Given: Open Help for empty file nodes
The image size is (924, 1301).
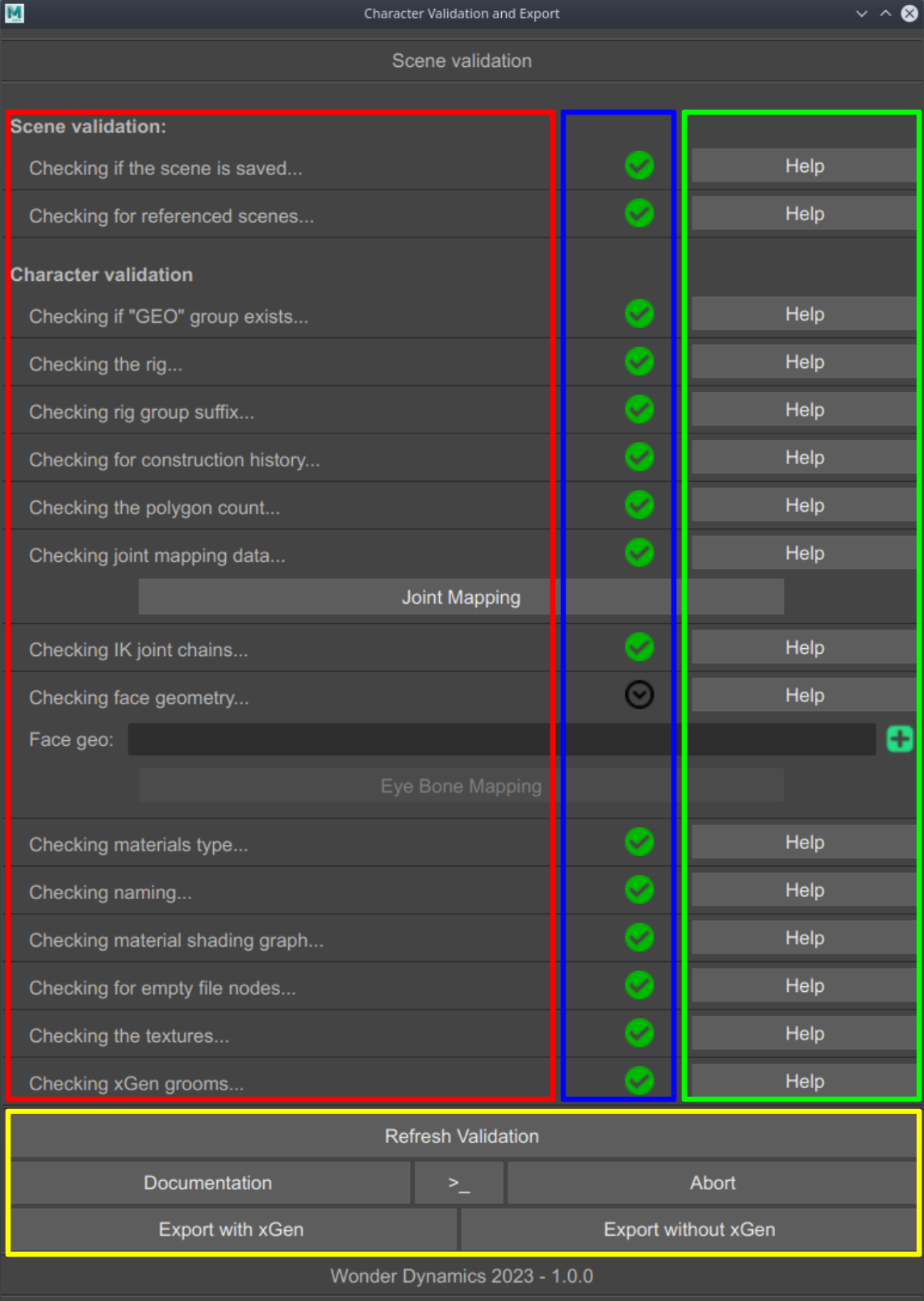Looking at the screenshot, I should coord(804,985).
